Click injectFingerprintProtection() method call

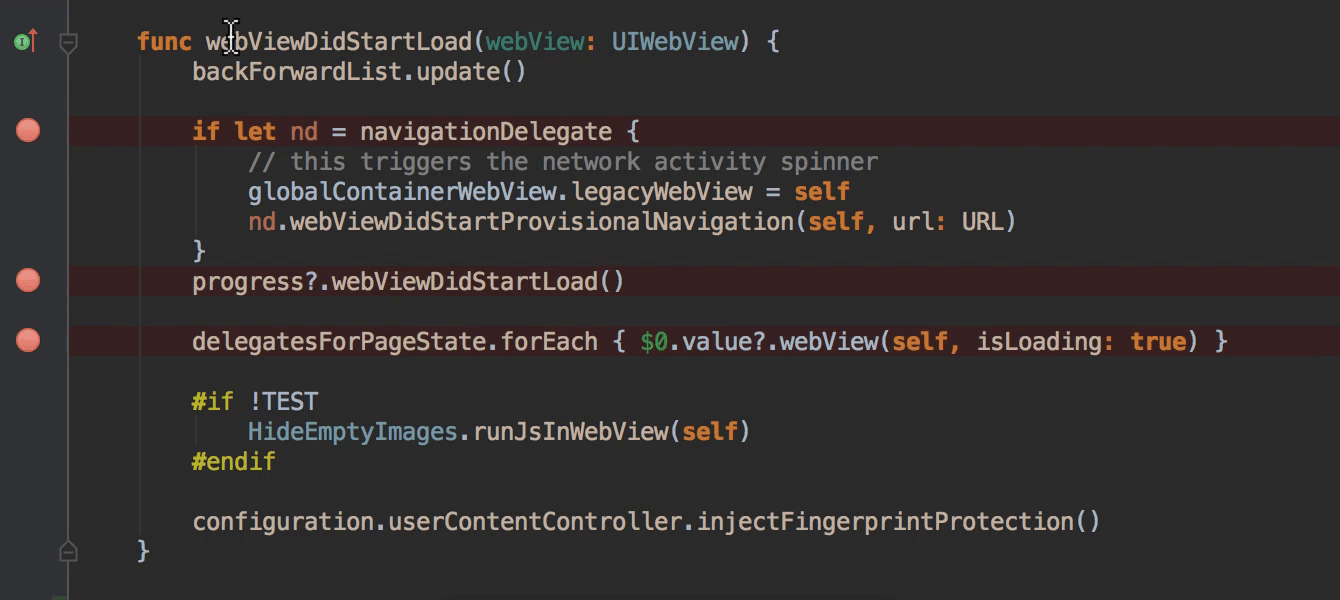(x=898, y=522)
